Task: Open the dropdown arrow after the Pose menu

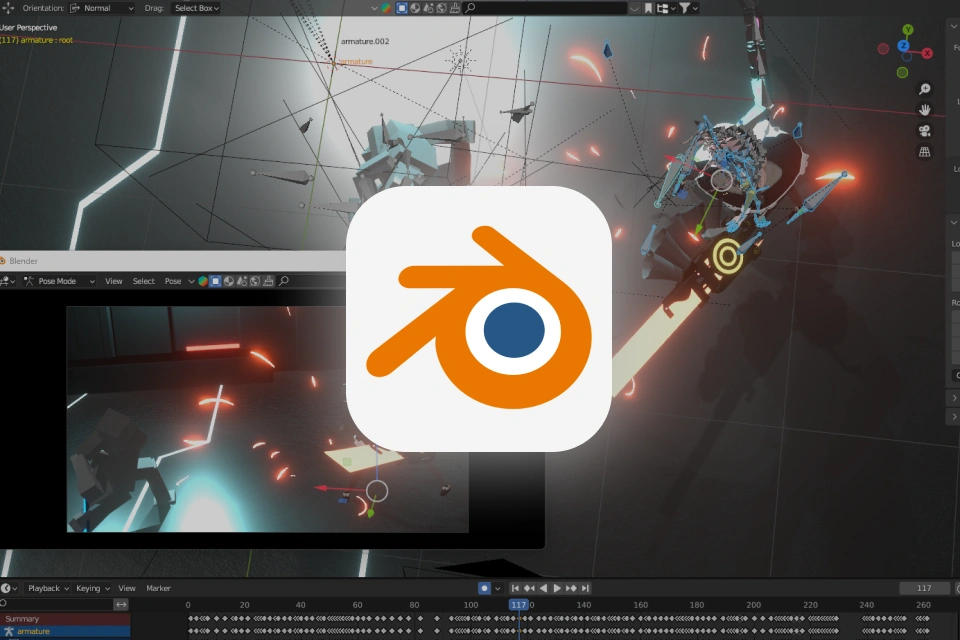Action: point(191,281)
